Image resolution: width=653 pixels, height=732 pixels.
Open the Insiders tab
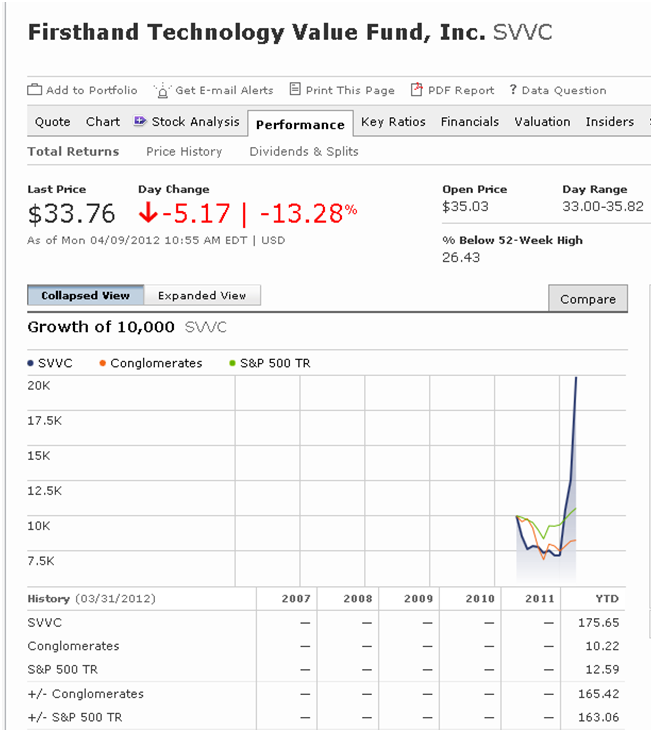coord(610,122)
